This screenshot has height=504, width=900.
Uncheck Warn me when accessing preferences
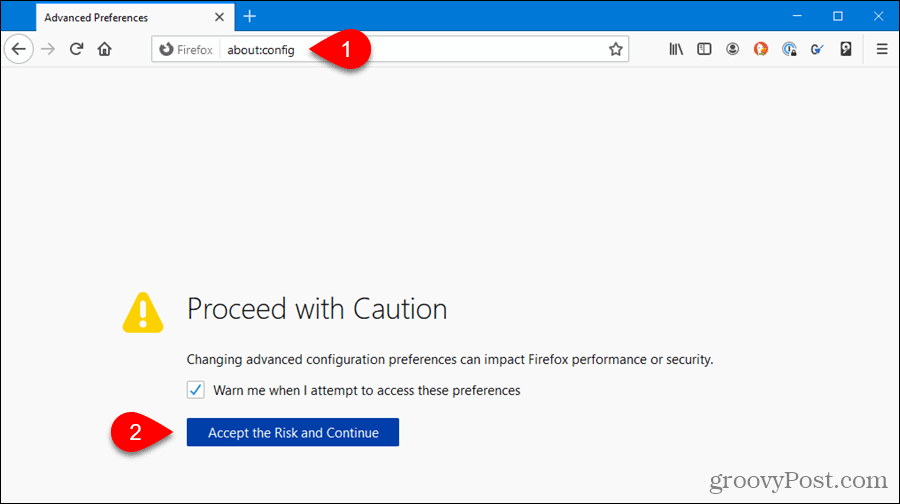click(x=195, y=390)
